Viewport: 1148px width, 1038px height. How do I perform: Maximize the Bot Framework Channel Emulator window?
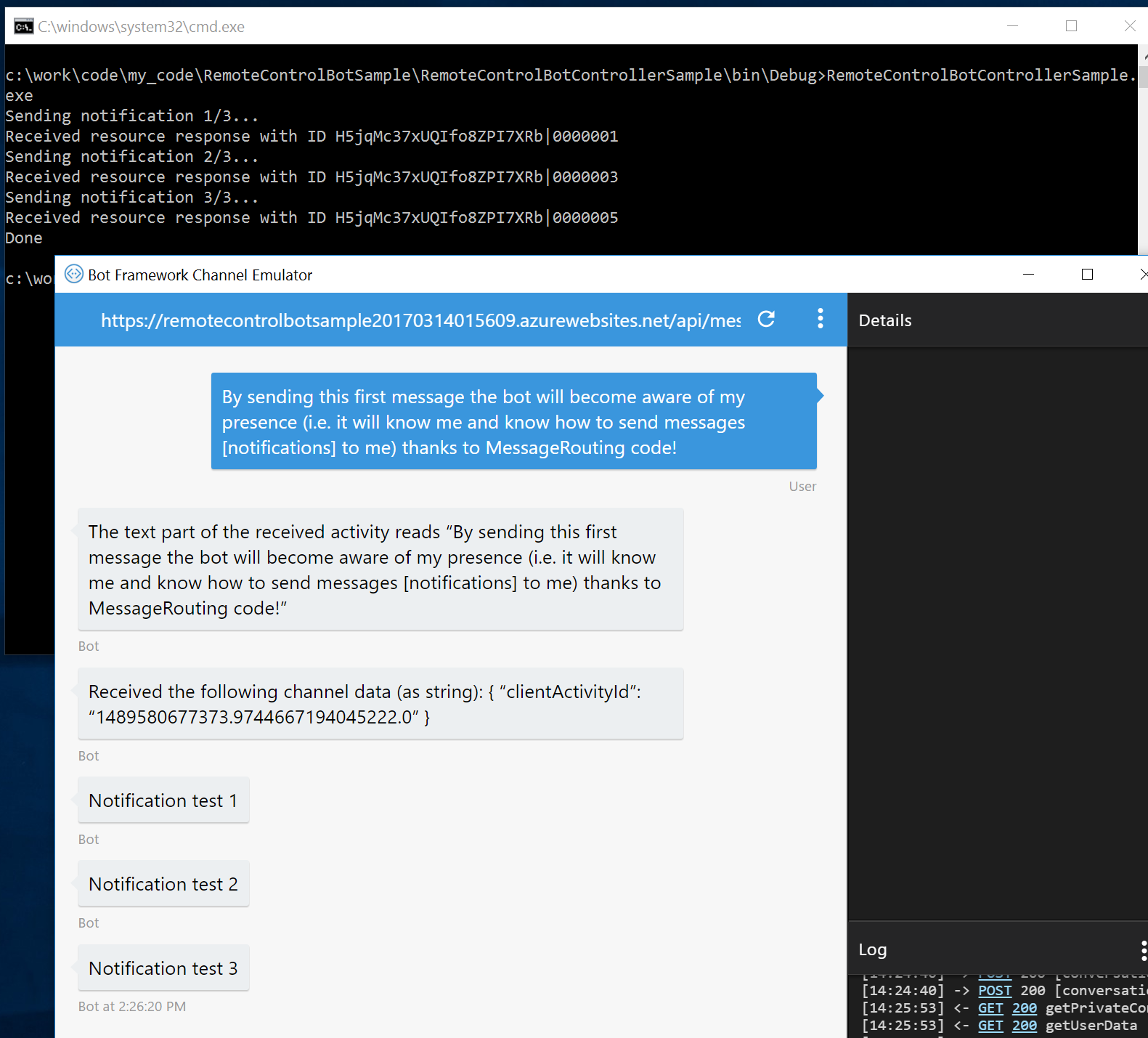[x=1087, y=274]
